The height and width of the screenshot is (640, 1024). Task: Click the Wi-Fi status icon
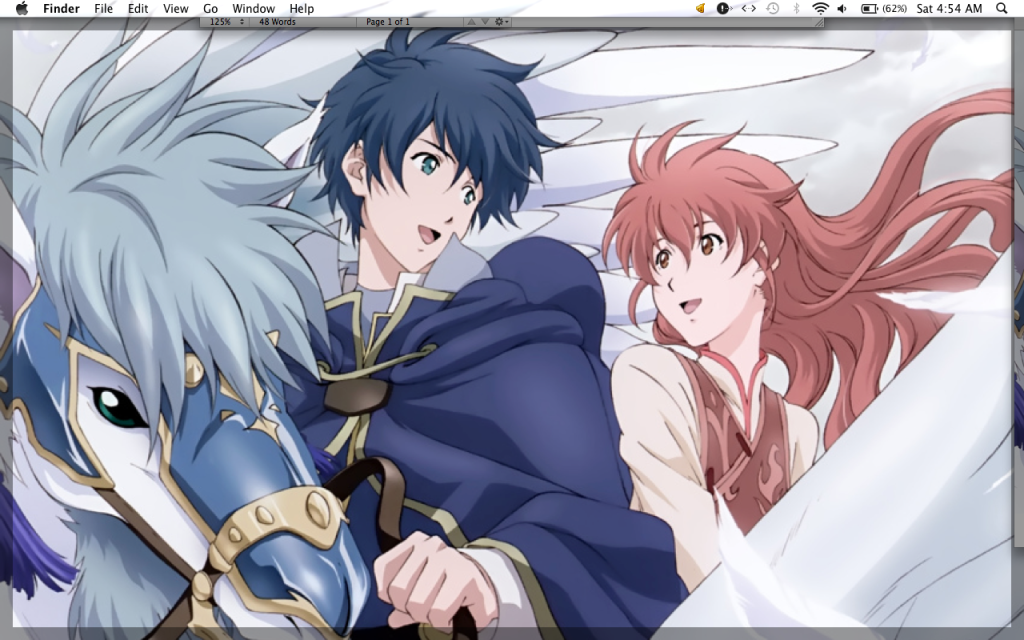820,8
